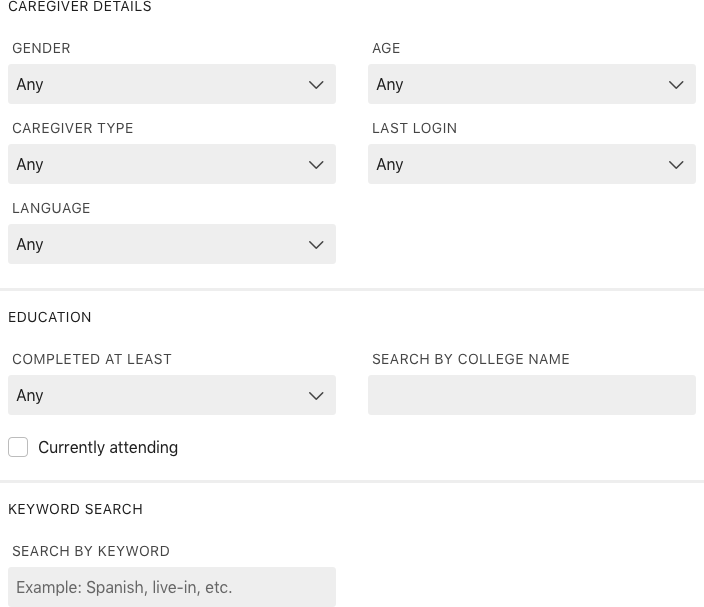Click the Last Login chevron arrow

pos(676,165)
